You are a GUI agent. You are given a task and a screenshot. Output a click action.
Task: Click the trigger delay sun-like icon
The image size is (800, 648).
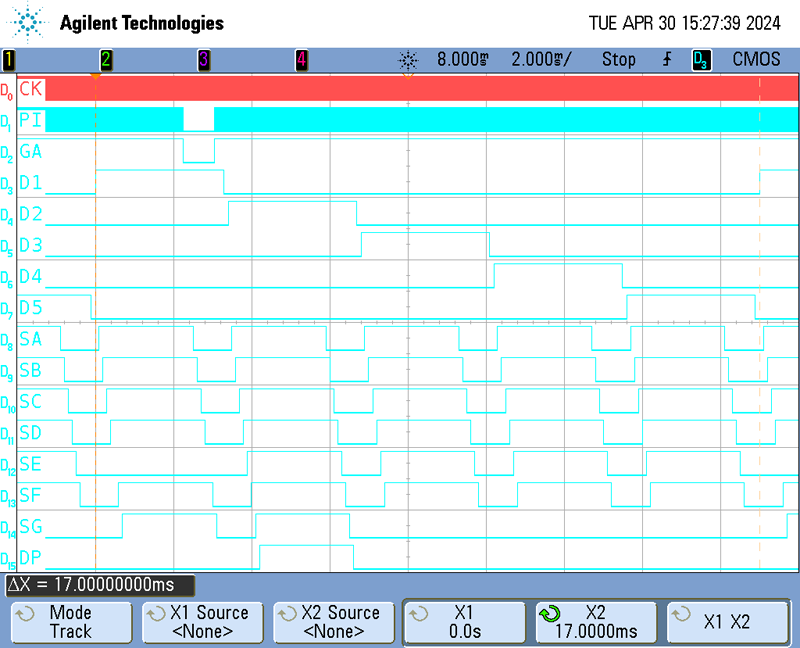click(407, 60)
